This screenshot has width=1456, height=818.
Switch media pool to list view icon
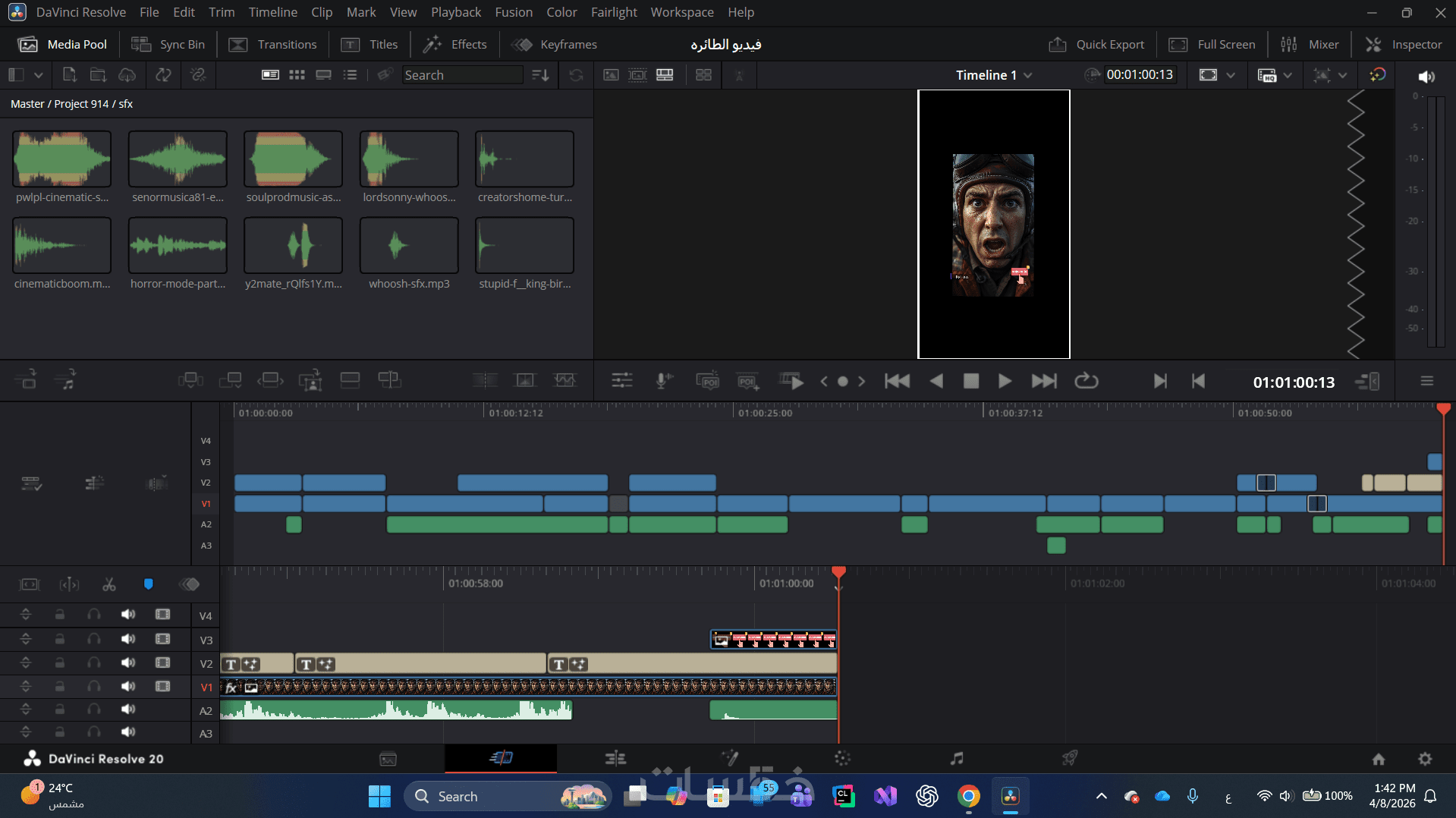pyautogui.click(x=350, y=74)
